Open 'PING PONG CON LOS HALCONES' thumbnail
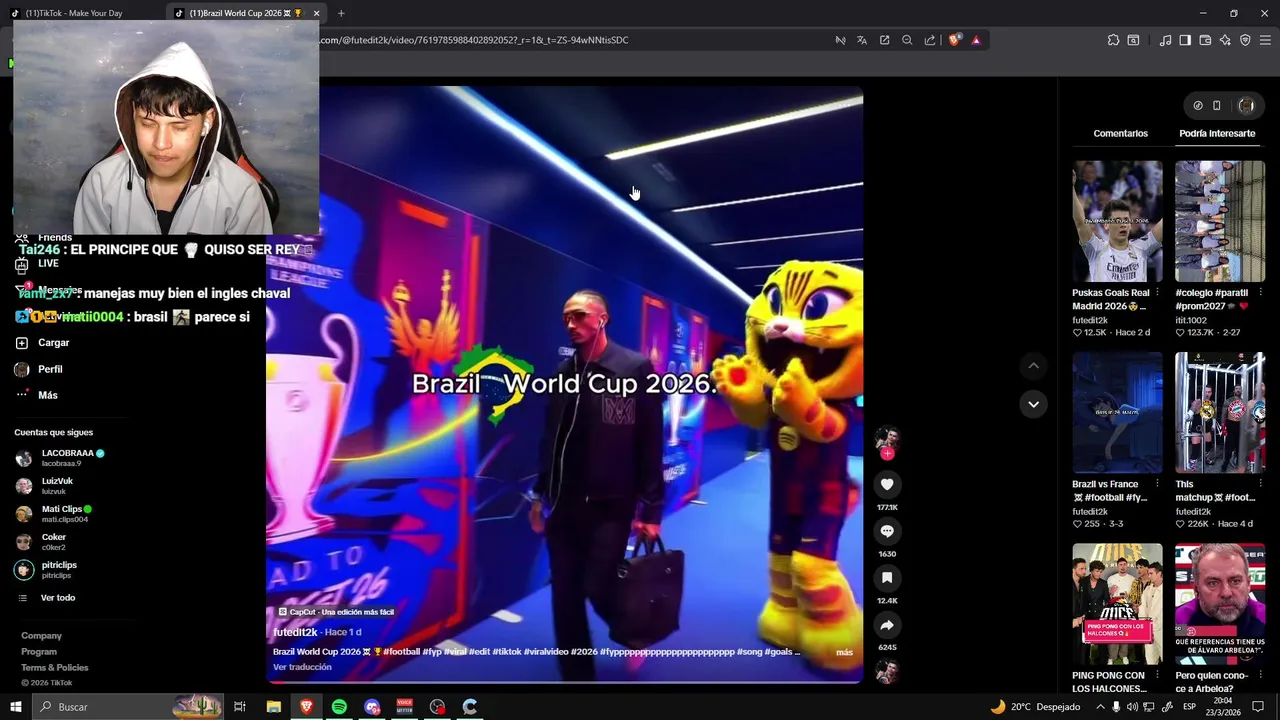Screen dimensions: 1280x720 coord(1117,604)
